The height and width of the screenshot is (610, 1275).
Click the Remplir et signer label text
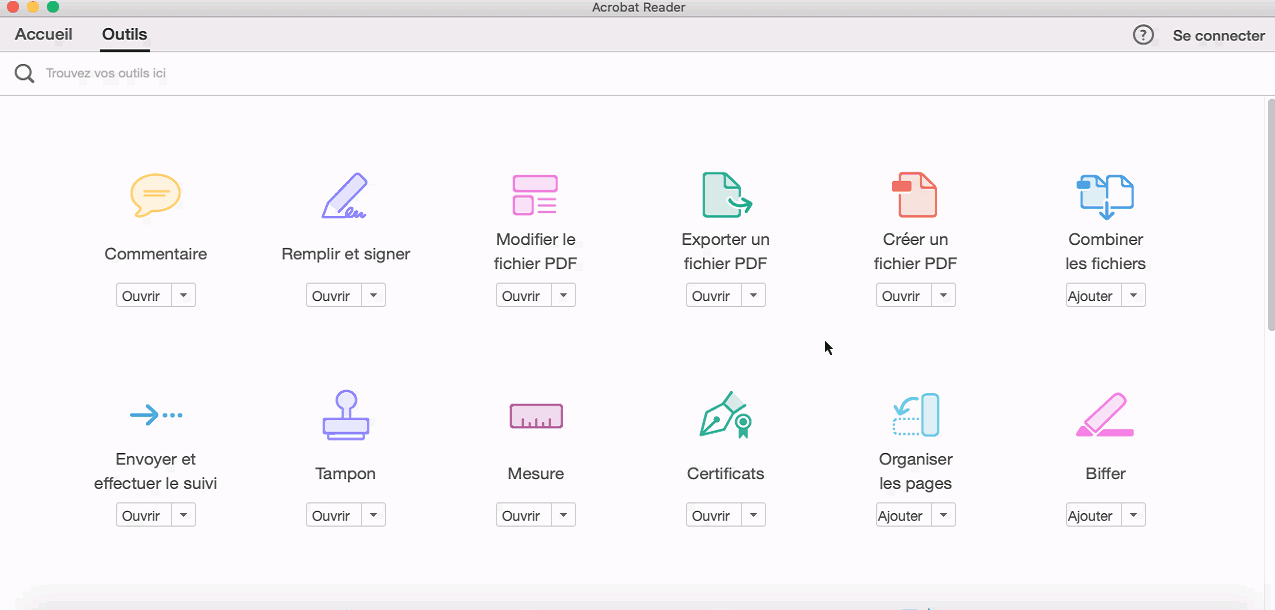(346, 254)
